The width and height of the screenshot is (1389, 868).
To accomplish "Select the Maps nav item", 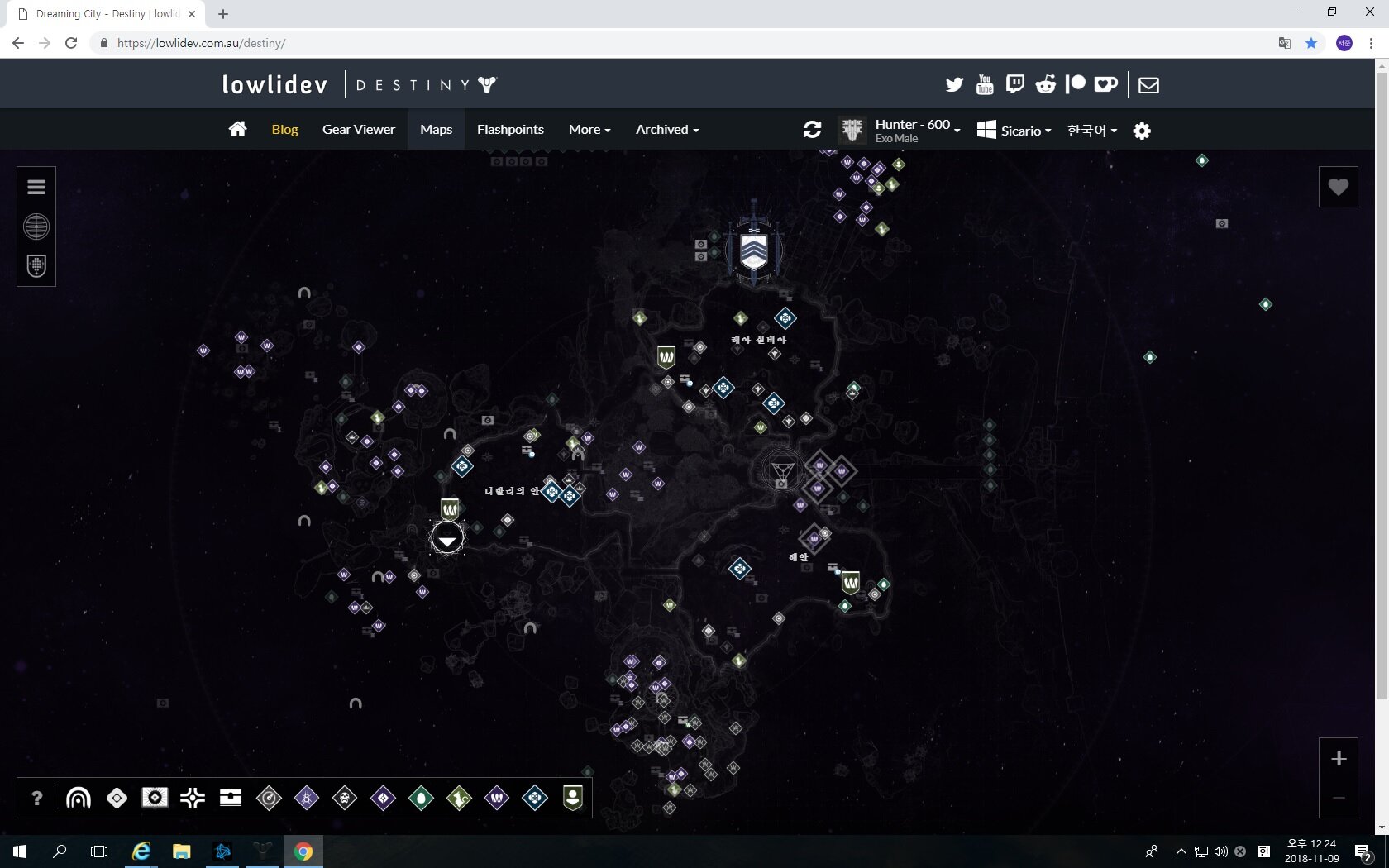I will (x=436, y=130).
